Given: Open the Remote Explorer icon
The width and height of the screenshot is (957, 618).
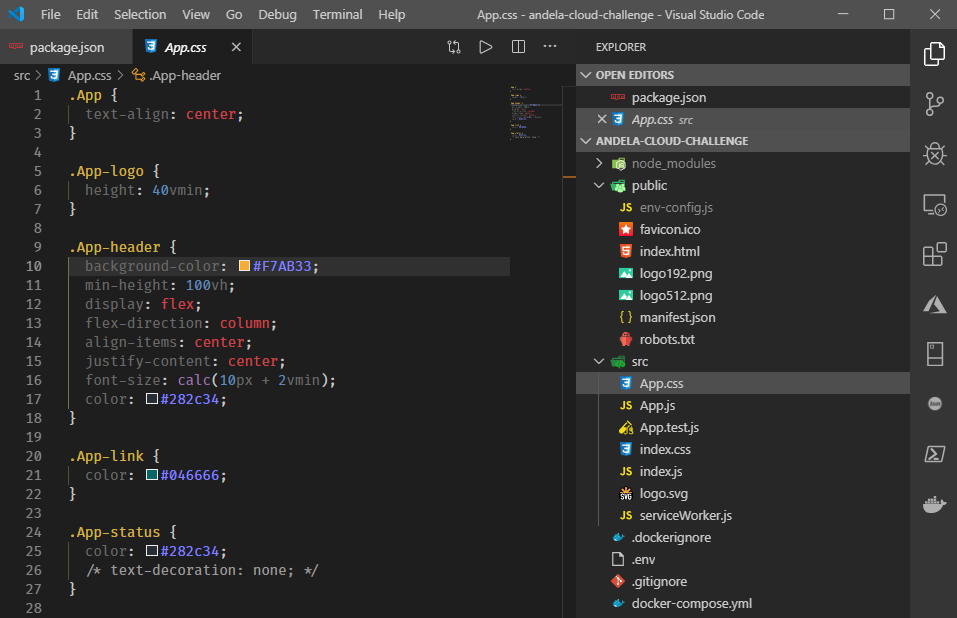Looking at the screenshot, I should 934,204.
